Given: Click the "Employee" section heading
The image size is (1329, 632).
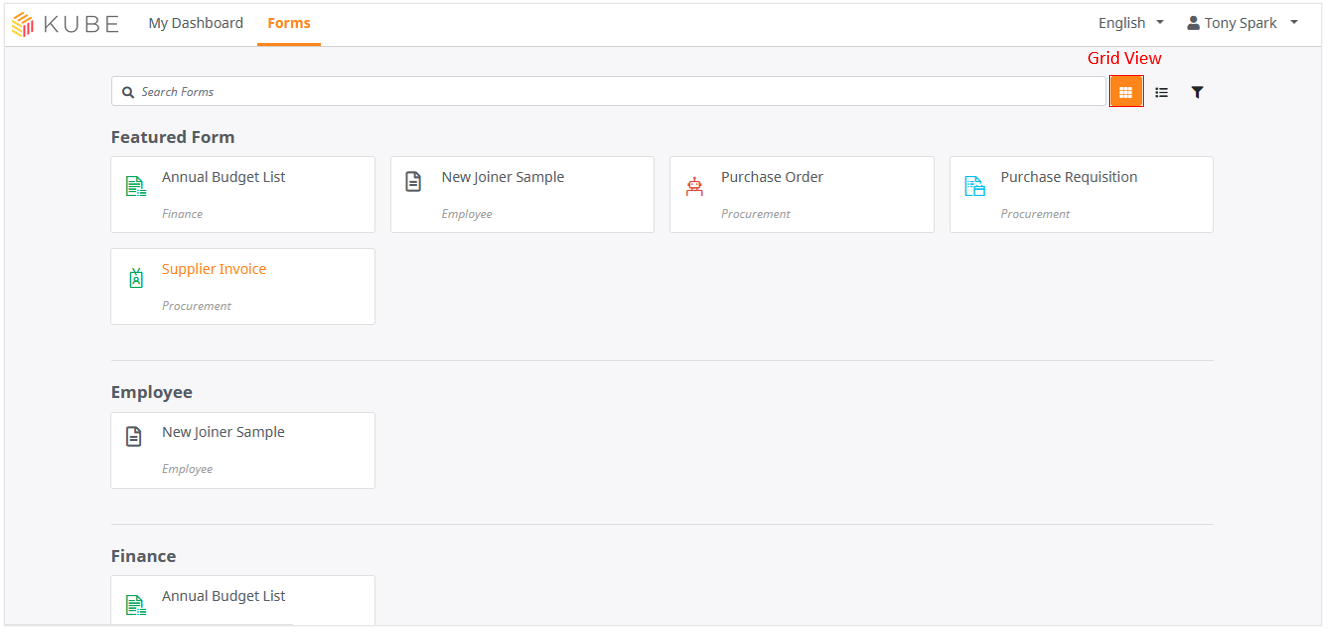Looking at the screenshot, I should coord(152,392).
